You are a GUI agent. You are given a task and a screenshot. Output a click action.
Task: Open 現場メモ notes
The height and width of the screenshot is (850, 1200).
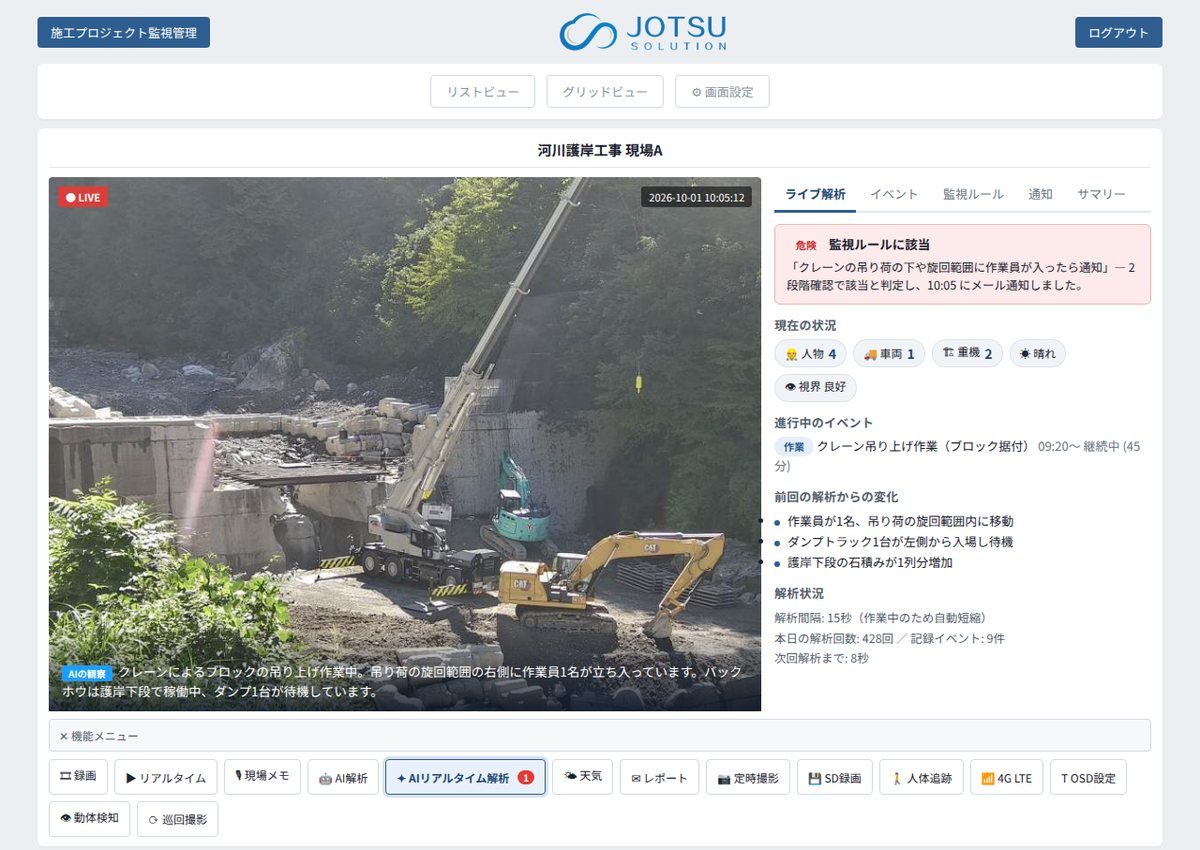click(x=262, y=777)
